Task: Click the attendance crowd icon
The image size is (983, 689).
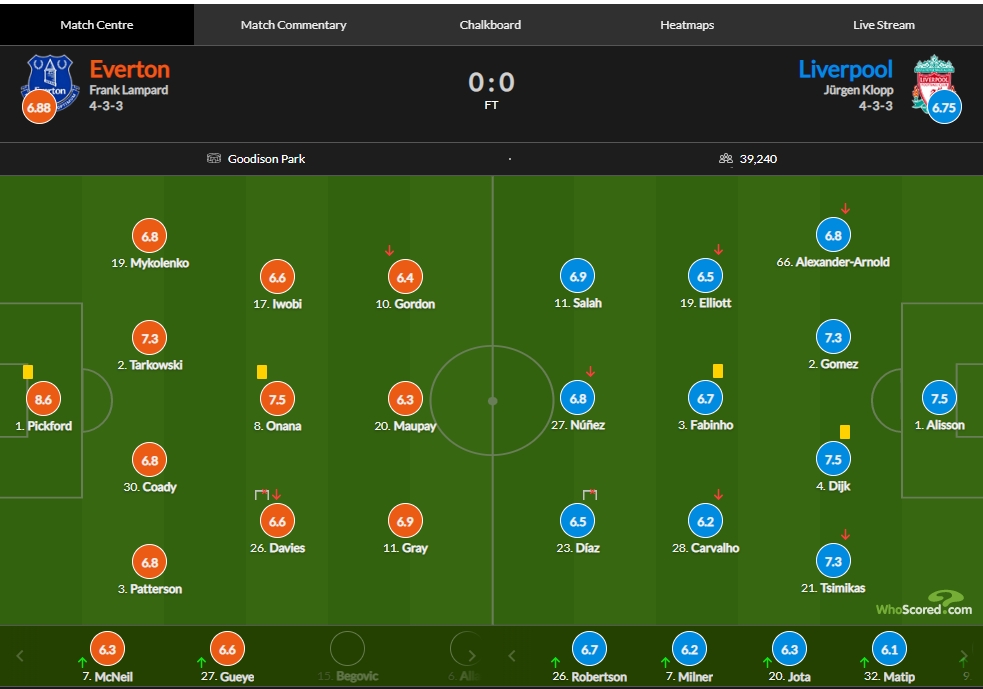Action: point(725,159)
